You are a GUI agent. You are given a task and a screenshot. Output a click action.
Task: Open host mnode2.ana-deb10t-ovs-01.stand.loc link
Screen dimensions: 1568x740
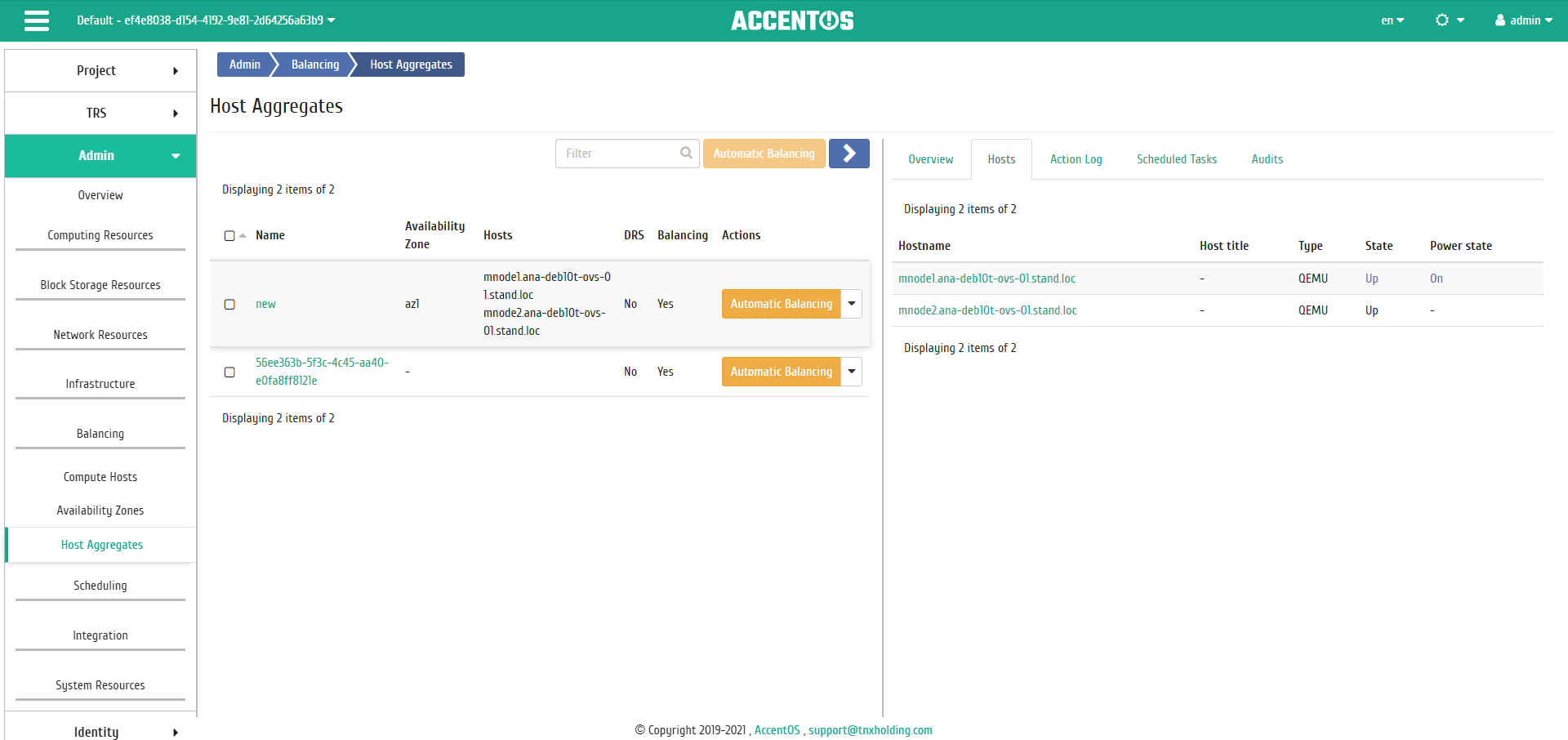click(987, 310)
